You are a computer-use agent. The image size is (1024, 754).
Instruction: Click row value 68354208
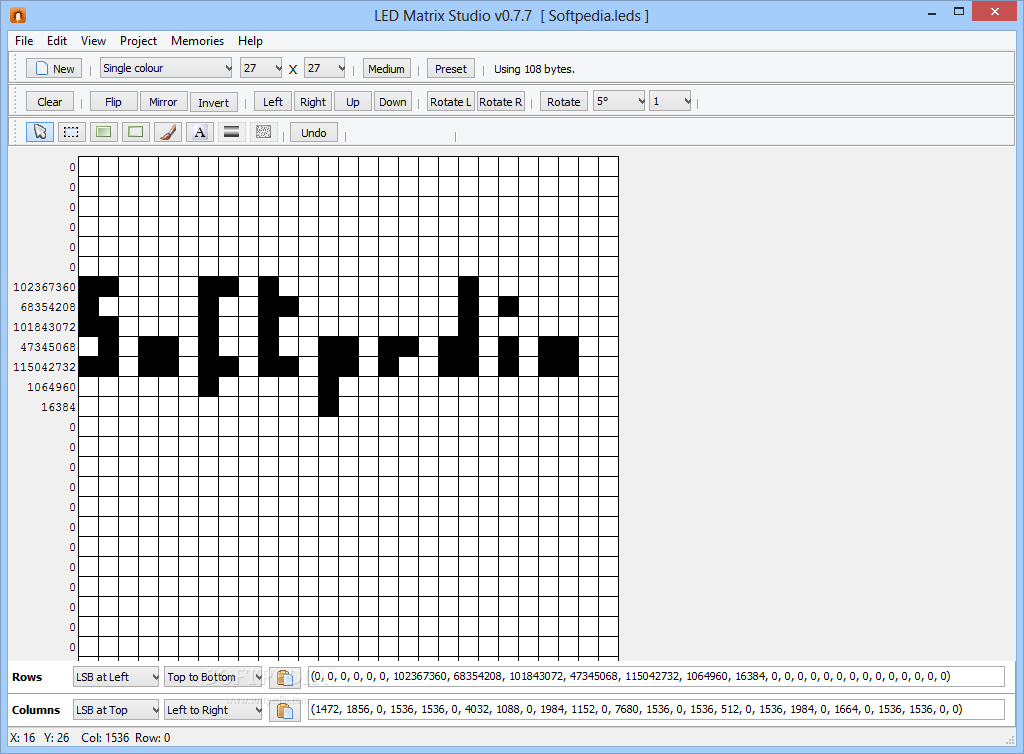tap(48, 307)
